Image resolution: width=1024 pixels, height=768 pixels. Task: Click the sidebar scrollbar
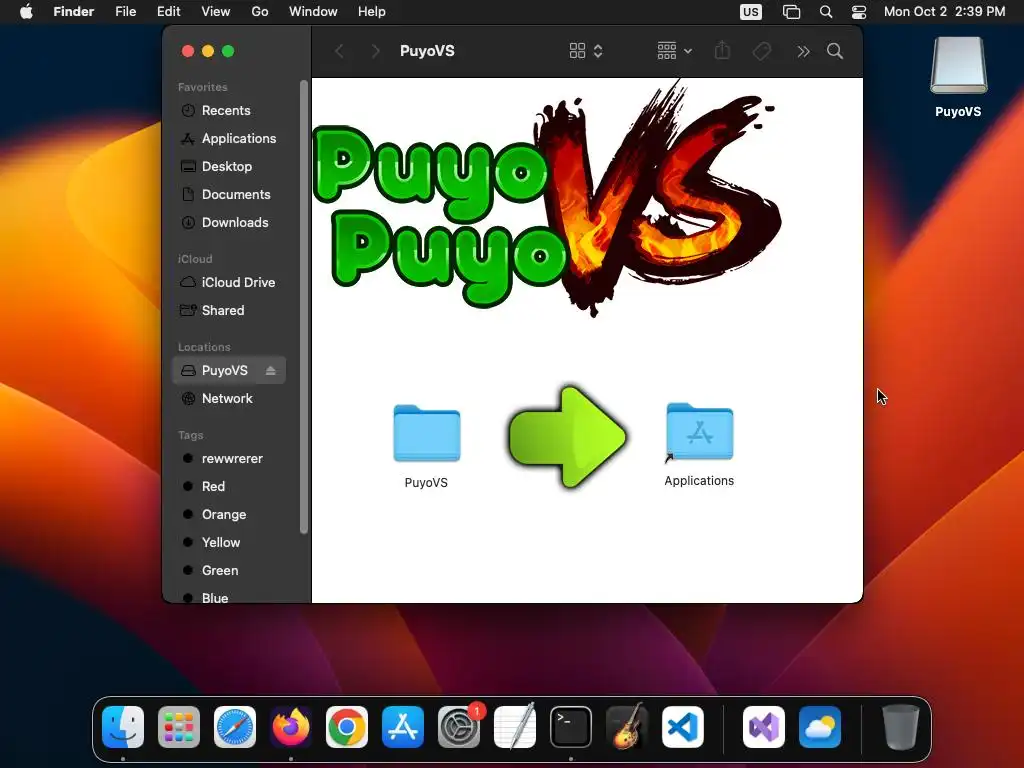click(304, 307)
